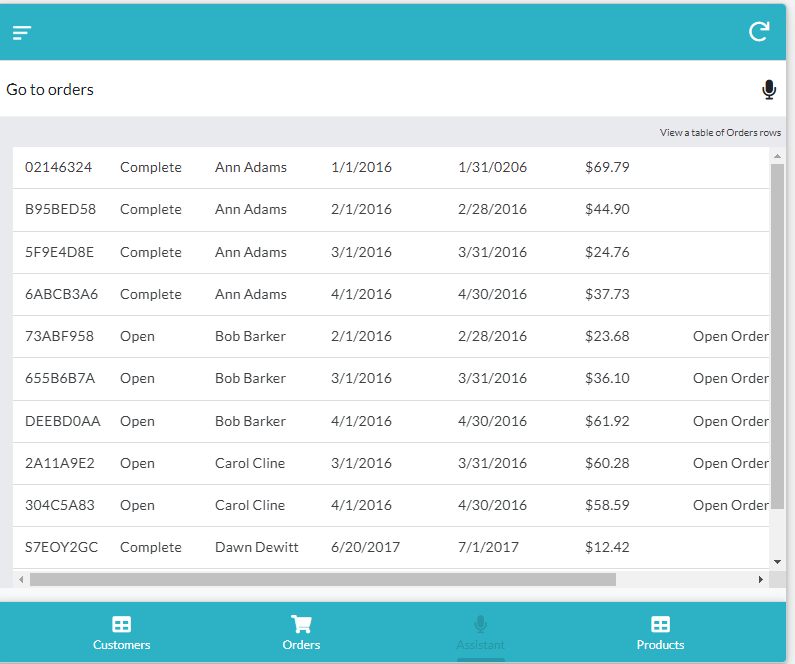
Task: Click the $24.76 amount cell
Action: [607, 252]
